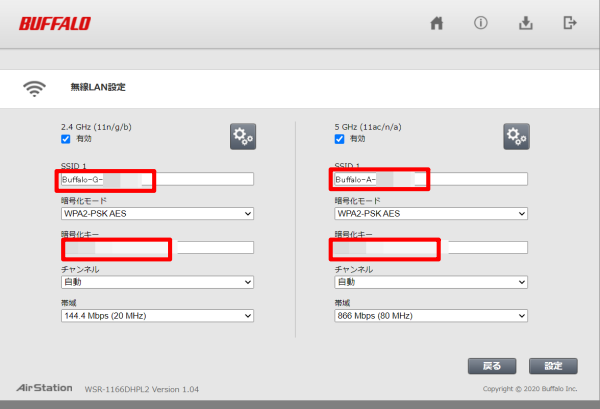Click the 2.4 GHz (11n/g/b) label

[x=96, y=127]
